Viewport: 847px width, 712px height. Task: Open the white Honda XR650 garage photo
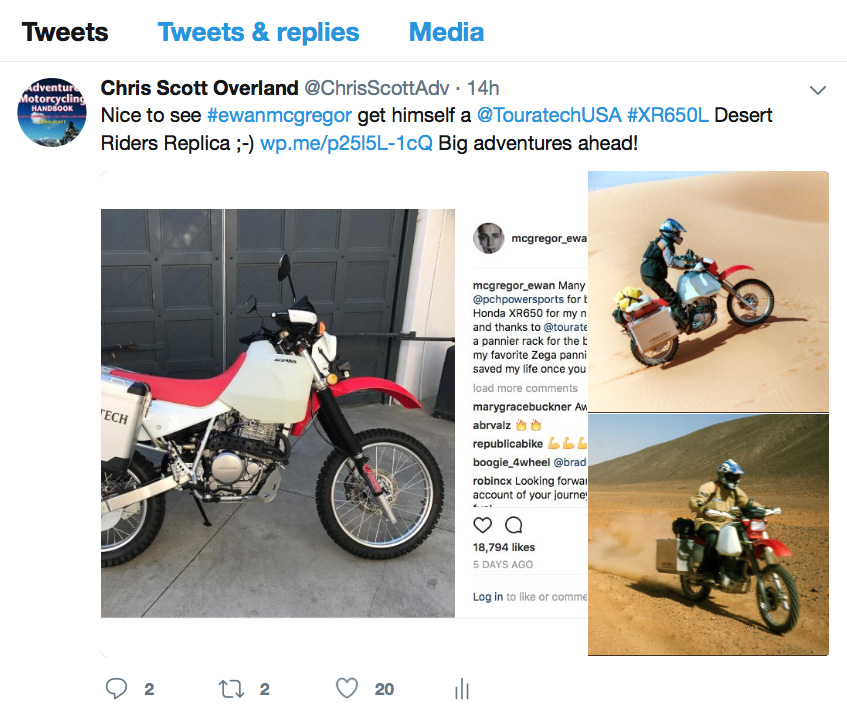tap(277, 412)
